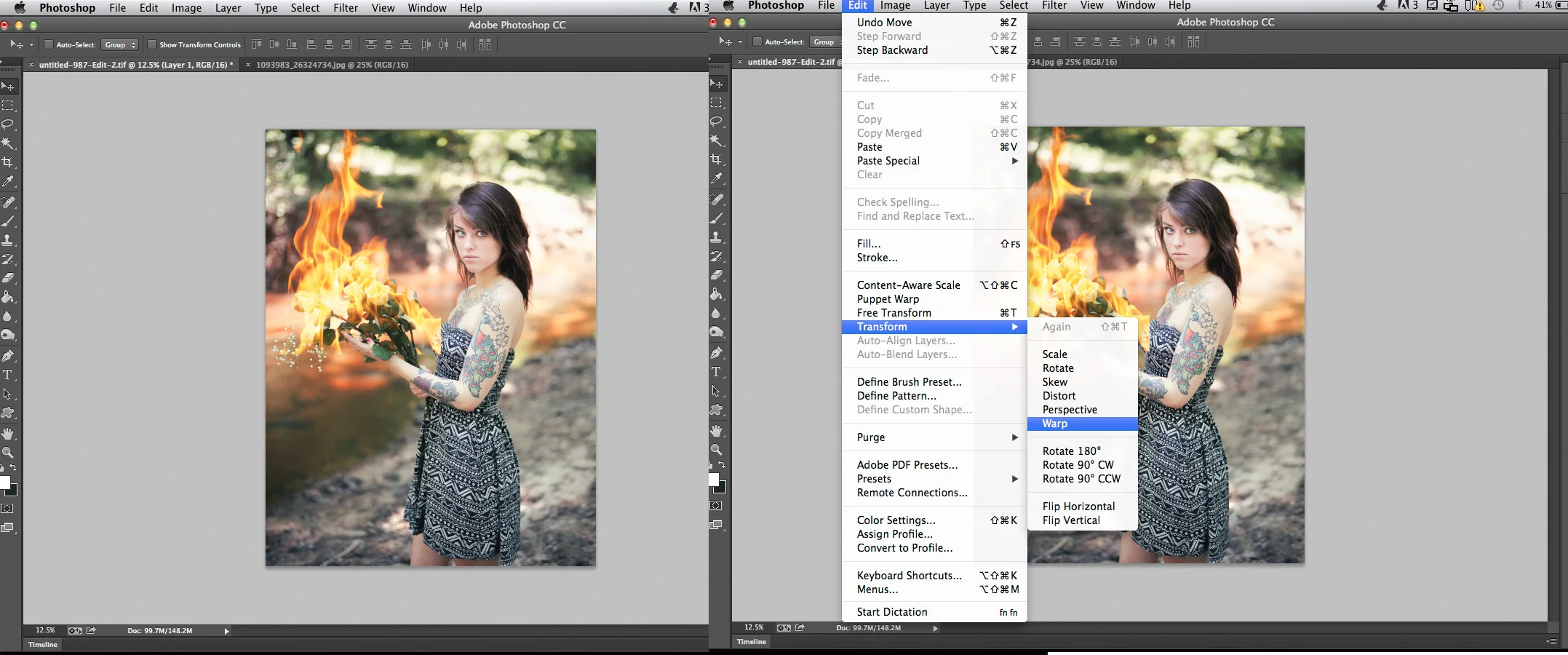Select the Crop tool in left window toolbar
Image resolution: width=1568 pixels, height=655 pixels.
click(x=8, y=162)
